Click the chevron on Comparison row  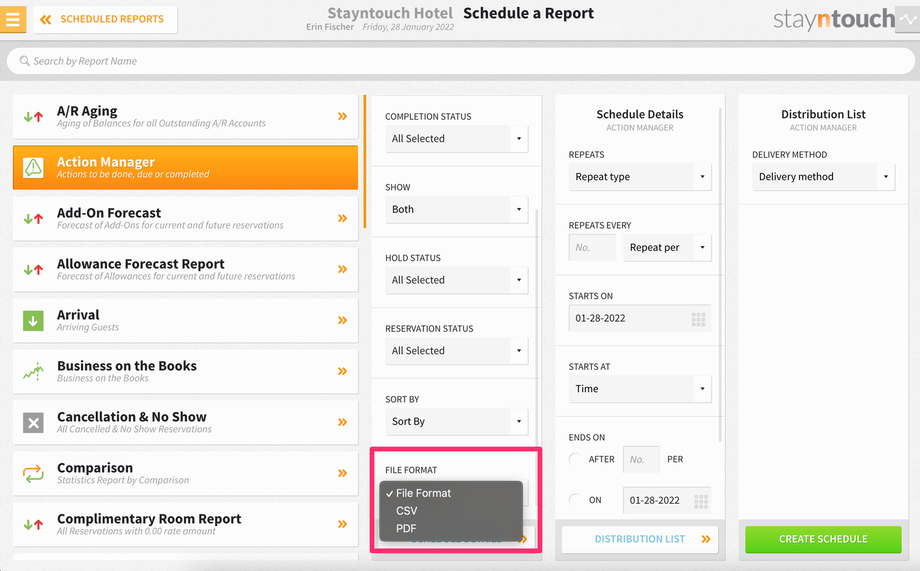click(343, 473)
